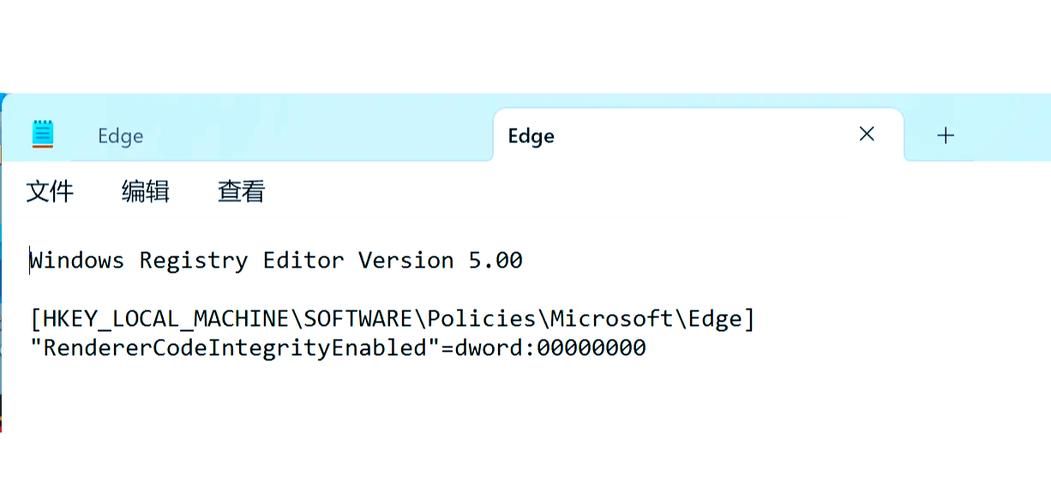Open the 文件 menu
The image size is (1051, 500).
[50, 192]
